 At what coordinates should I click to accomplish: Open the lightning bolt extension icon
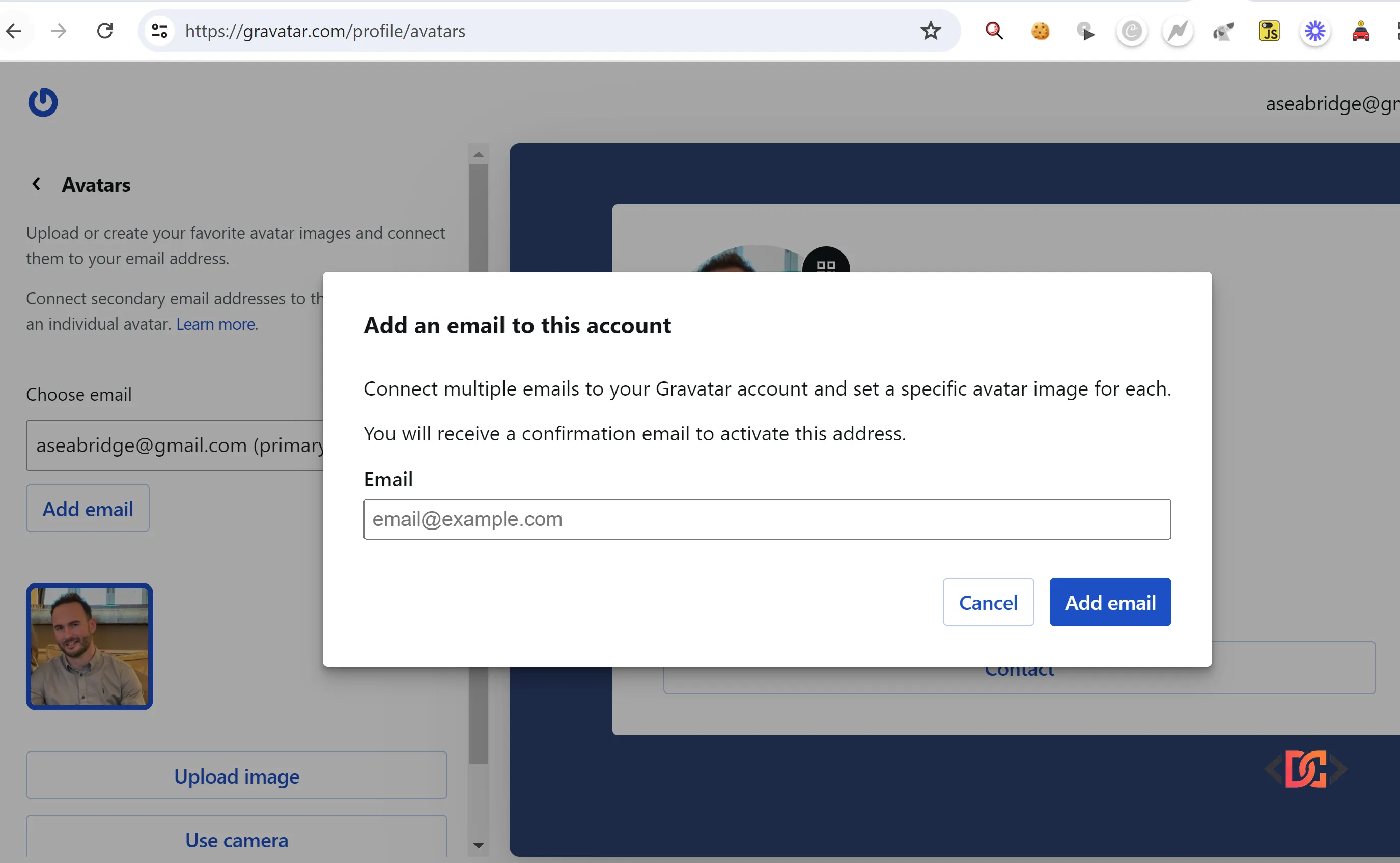click(1177, 31)
